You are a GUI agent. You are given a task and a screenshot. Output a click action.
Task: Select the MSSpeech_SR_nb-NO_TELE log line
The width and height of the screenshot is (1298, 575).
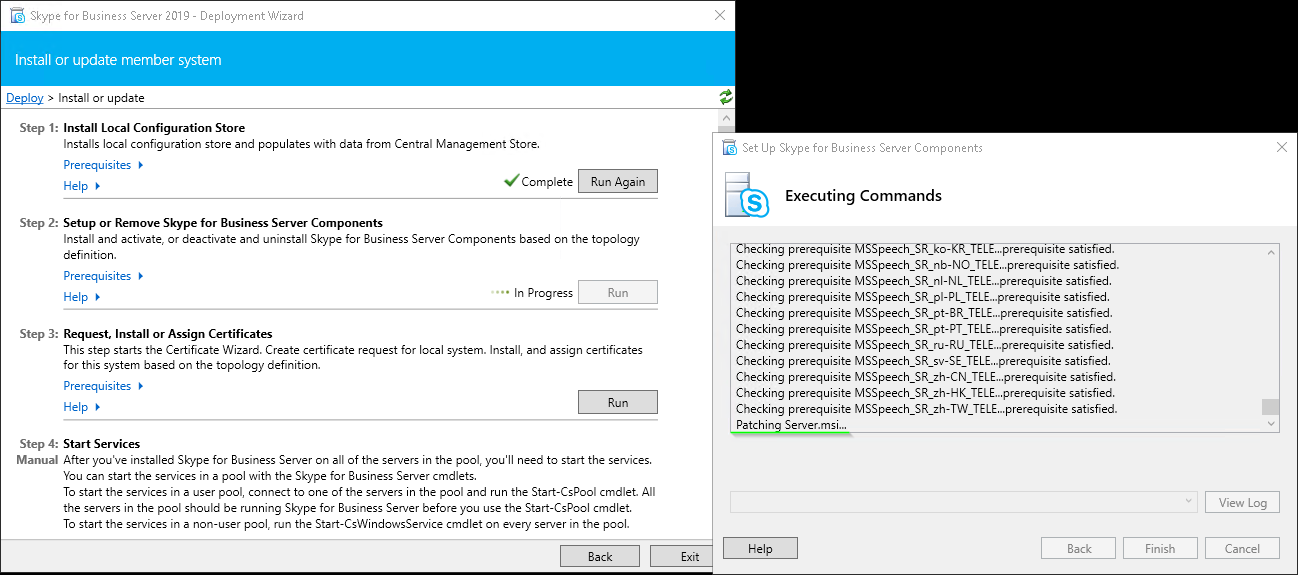tap(927, 265)
